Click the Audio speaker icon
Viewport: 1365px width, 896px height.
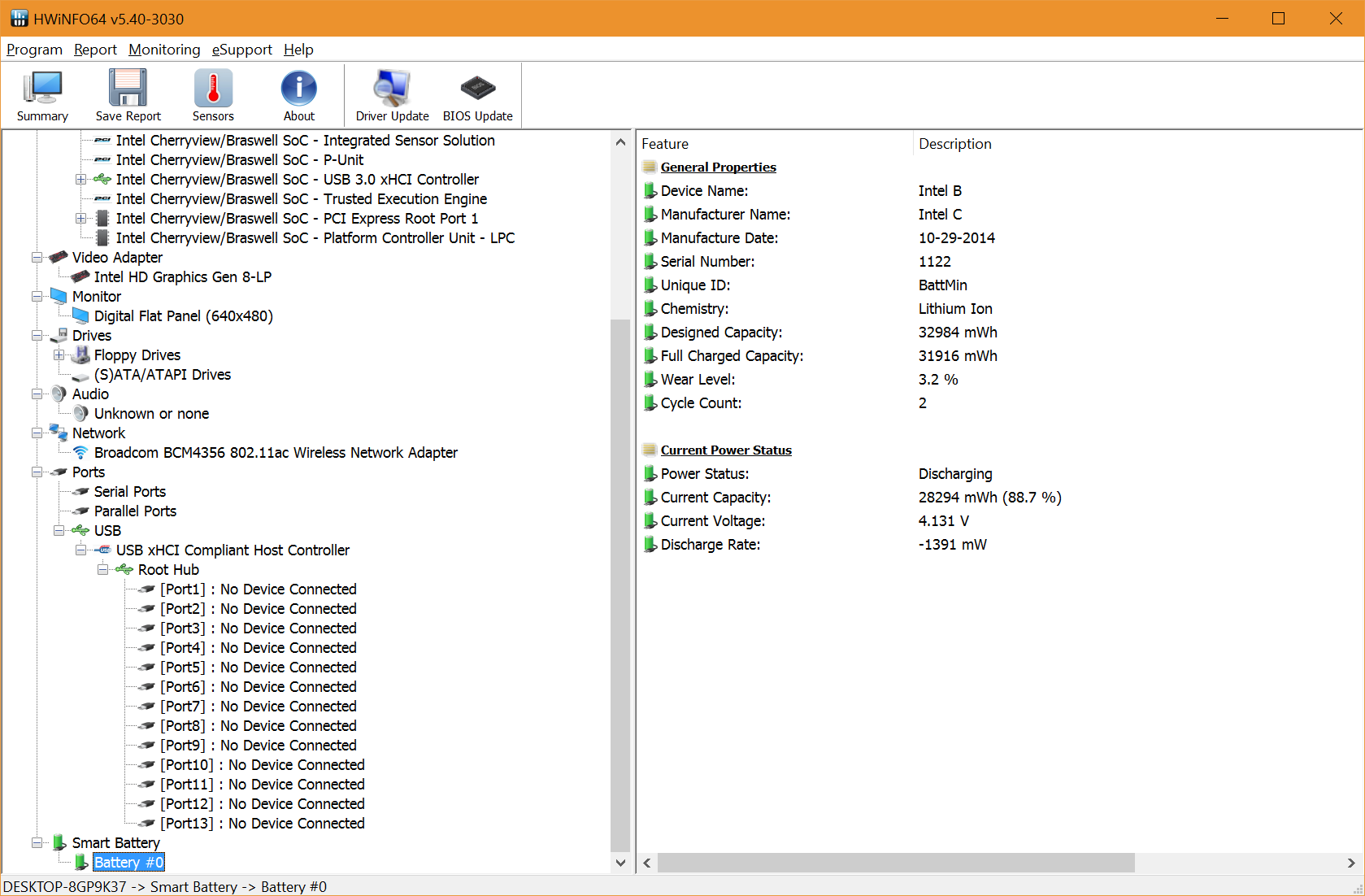click(59, 394)
